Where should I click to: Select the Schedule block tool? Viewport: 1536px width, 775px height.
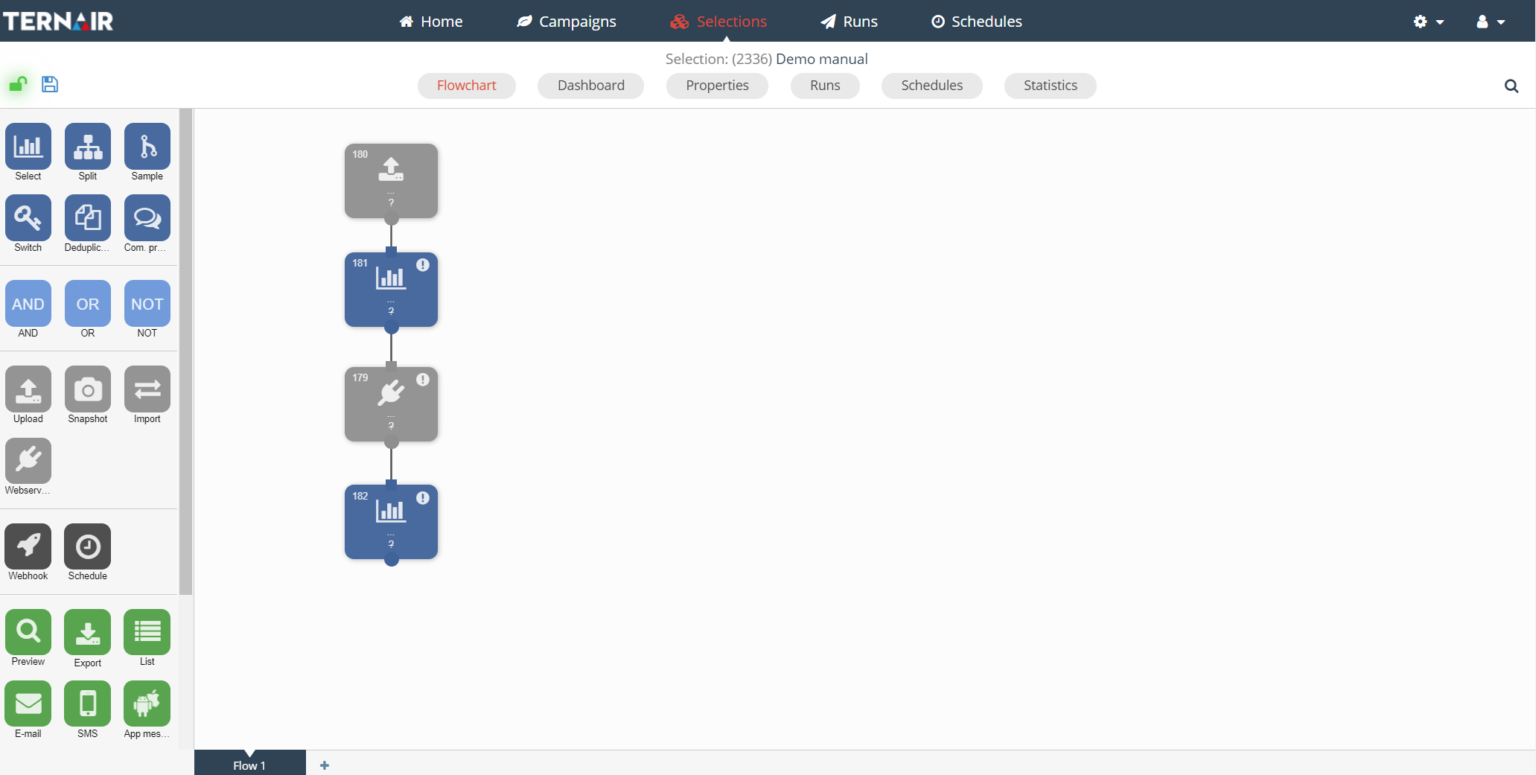tap(88, 547)
